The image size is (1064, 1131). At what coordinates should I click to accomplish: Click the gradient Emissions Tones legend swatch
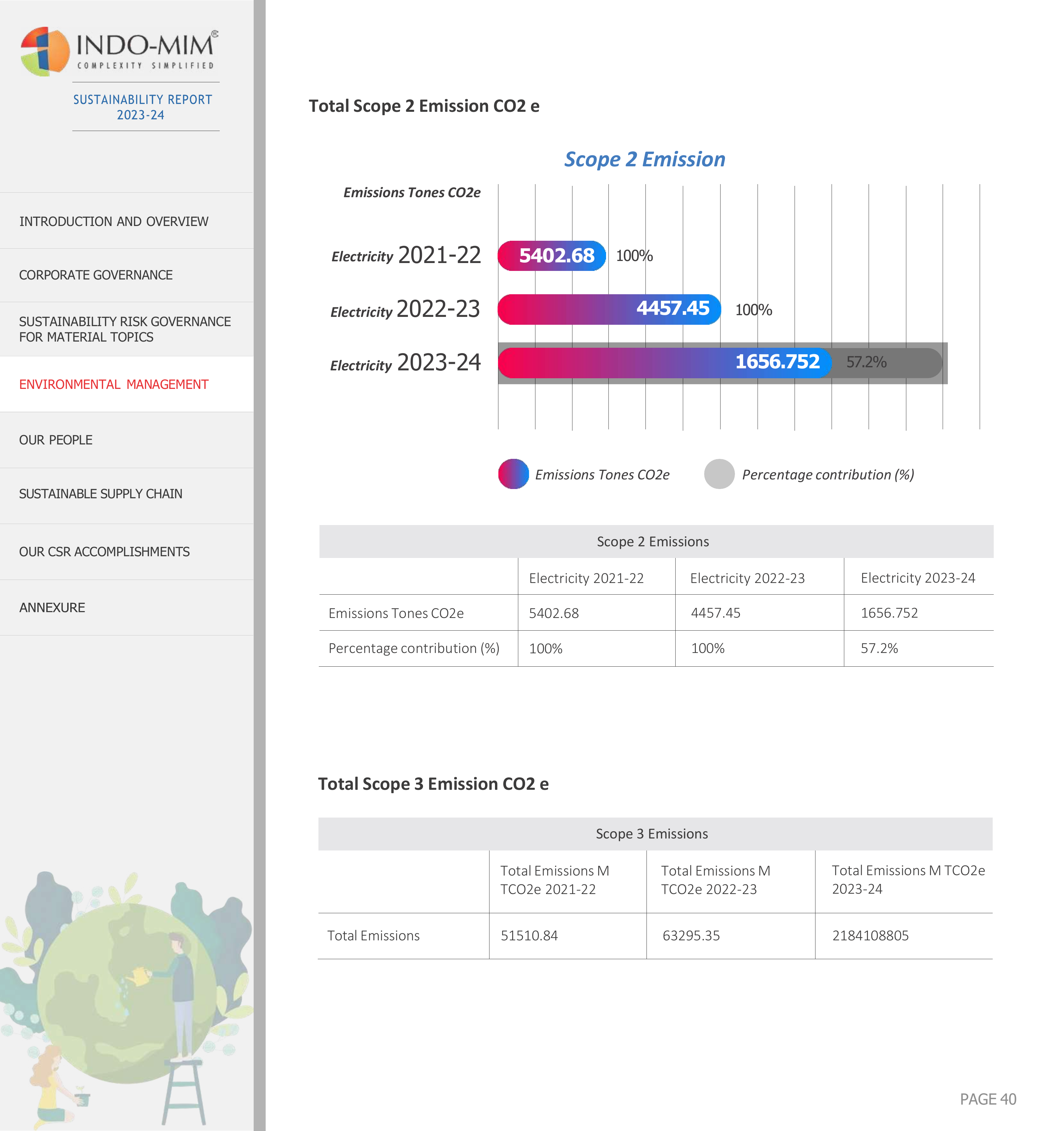pos(513,474)
